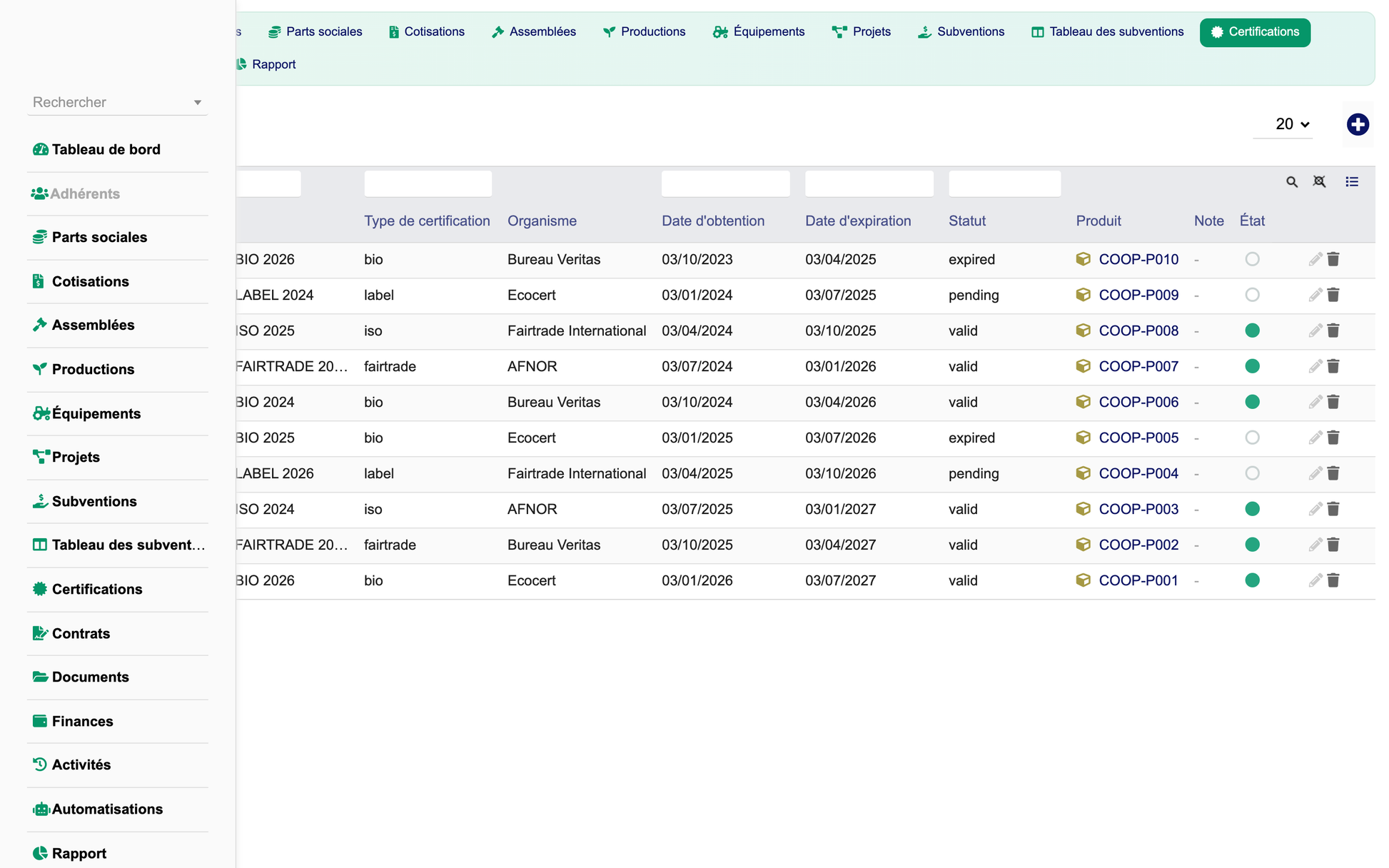Toggle État circle for COOP-P003 row
Image resolution: width=1389 pixels, height=868 pixels.
click(x=1252, y=509)
